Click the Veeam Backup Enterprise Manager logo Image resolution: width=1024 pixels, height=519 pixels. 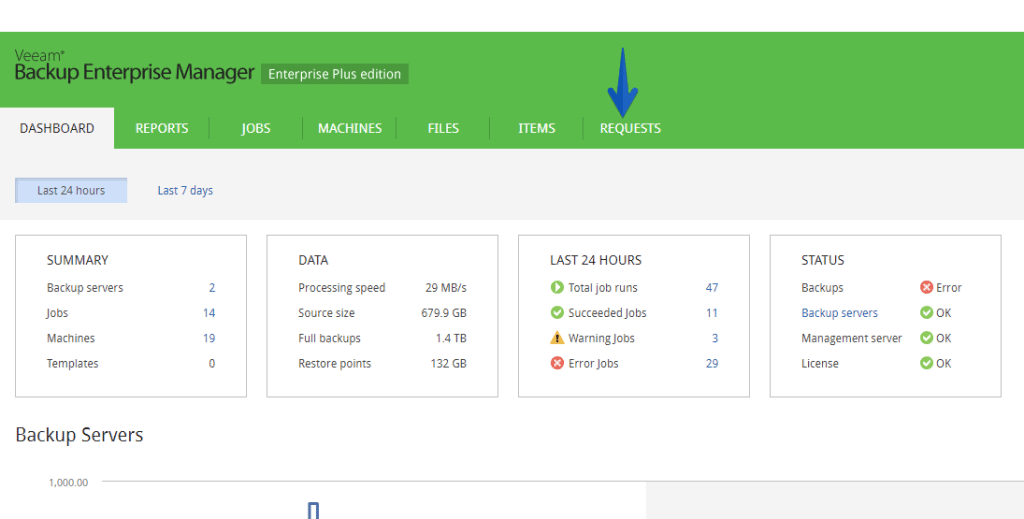coord(134,66)
